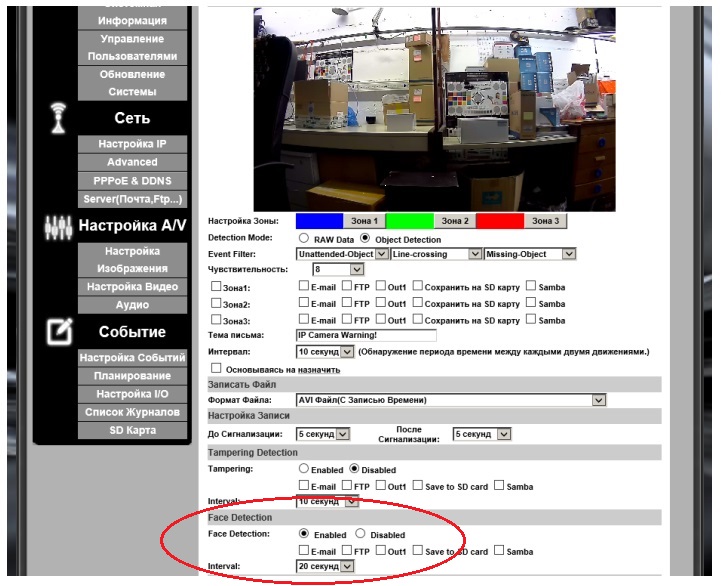Enable the Зона3 checkbox
The image size is (721, 586).
point(216,319)
